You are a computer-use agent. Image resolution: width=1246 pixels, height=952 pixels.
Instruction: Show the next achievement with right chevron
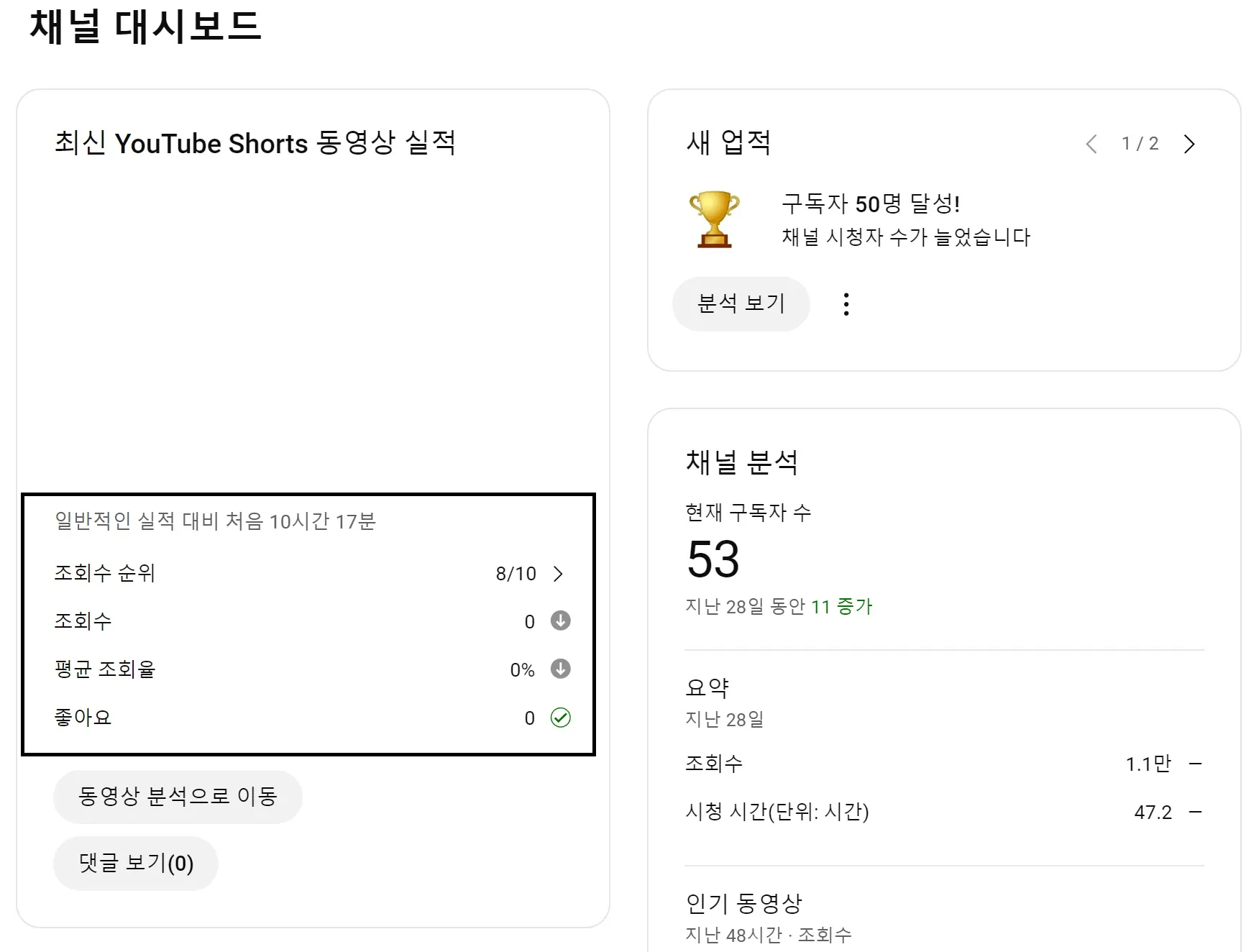(x=1189, y=144)
